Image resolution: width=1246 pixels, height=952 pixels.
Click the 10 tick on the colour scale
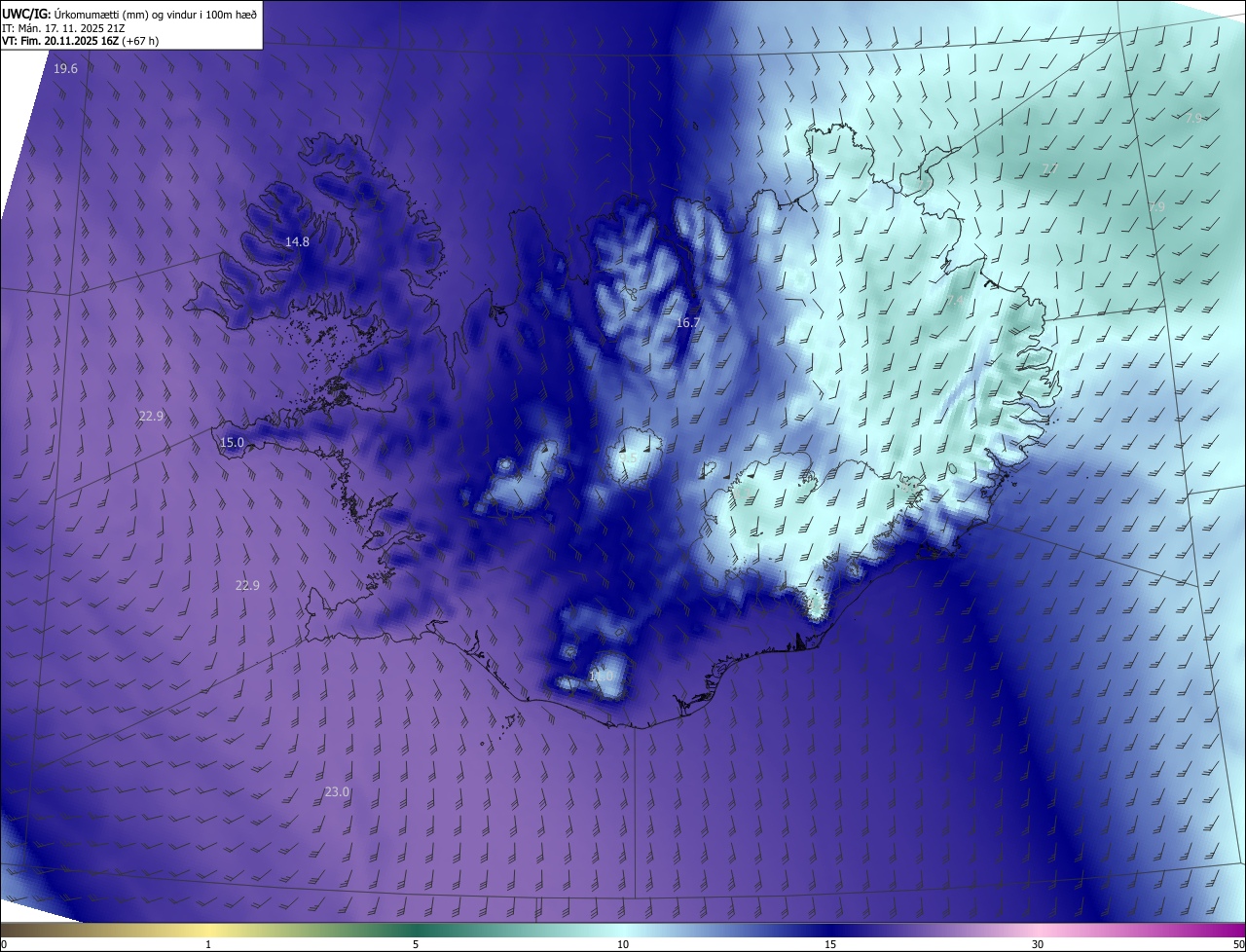(623, 944)
